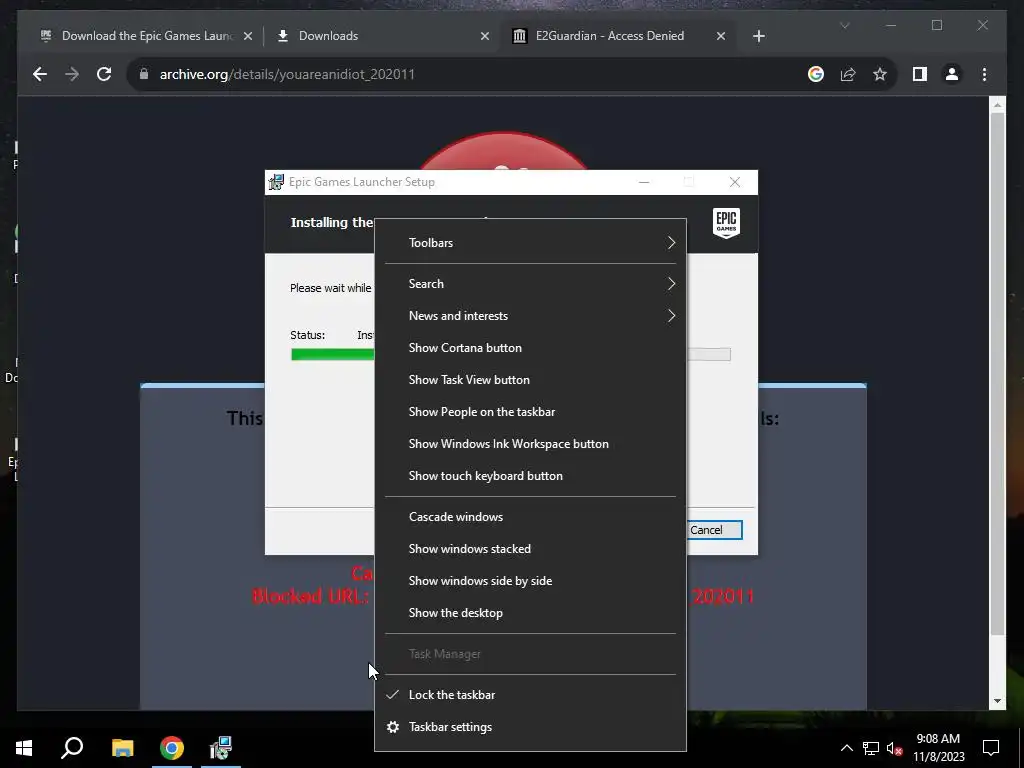Close the Epic Games Launcher Setup window
The image size is (1024, 768).
pyautogui.click(x=735, y=182)
